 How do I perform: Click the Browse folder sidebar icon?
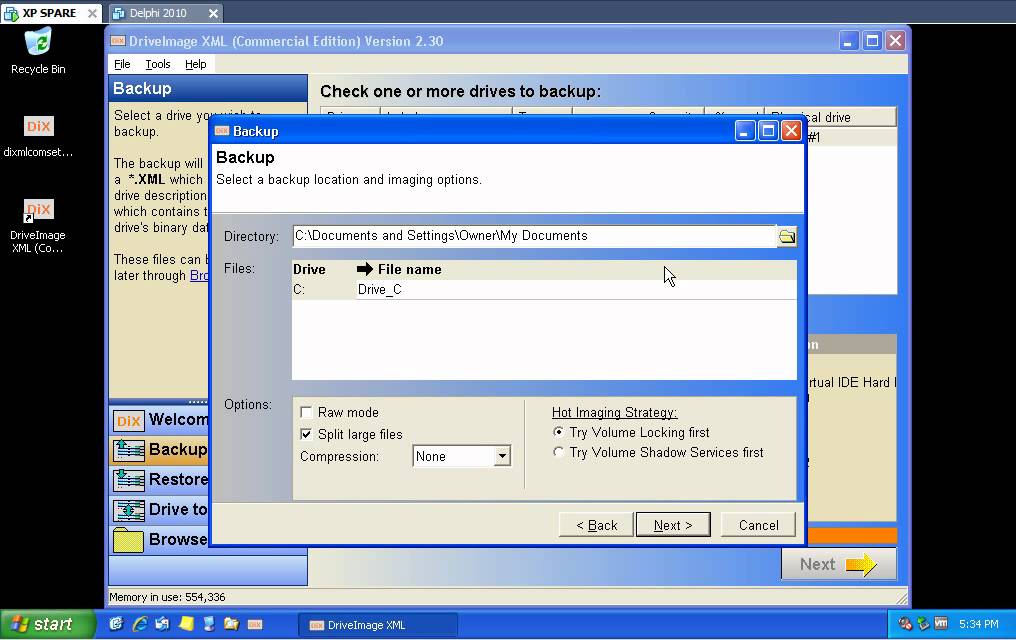pos(128,540)
